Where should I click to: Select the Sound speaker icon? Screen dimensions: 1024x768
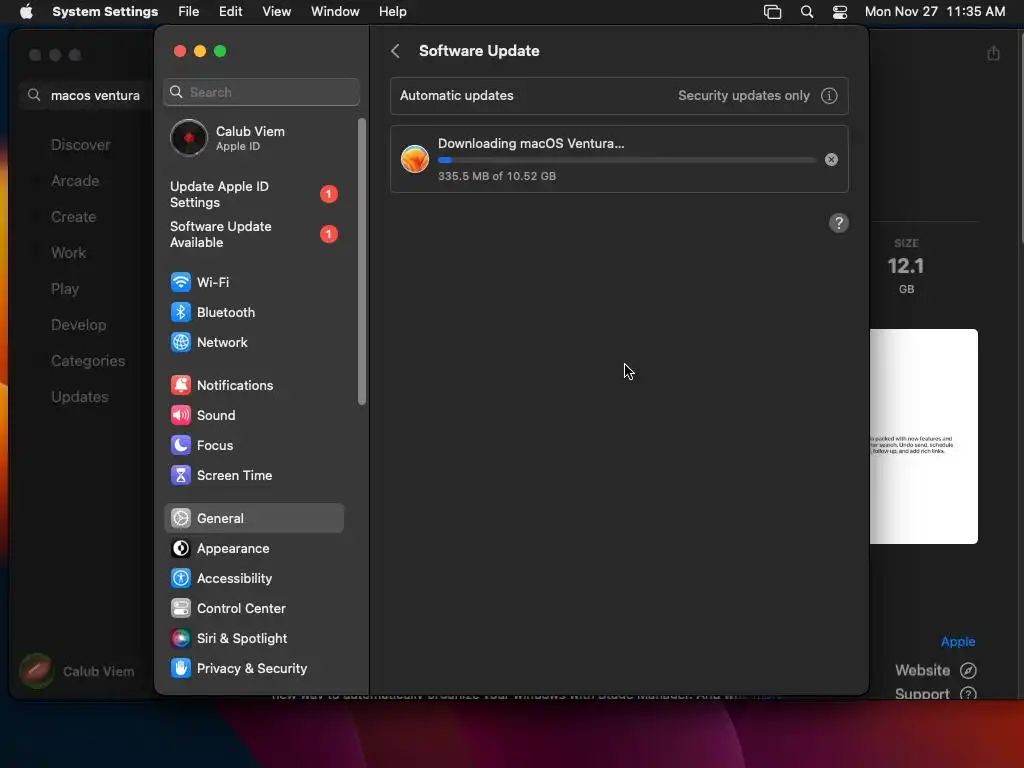click(x=180, y=415)
